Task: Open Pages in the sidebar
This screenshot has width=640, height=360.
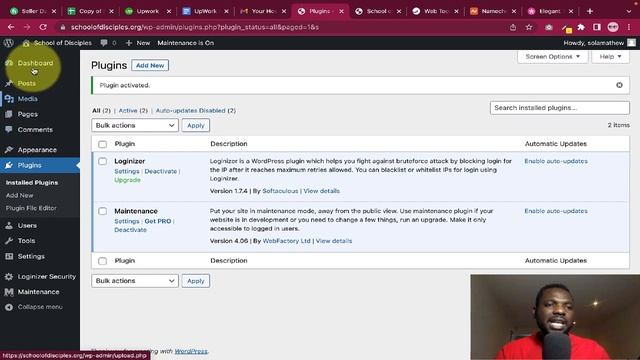Action: pos(27,114)
